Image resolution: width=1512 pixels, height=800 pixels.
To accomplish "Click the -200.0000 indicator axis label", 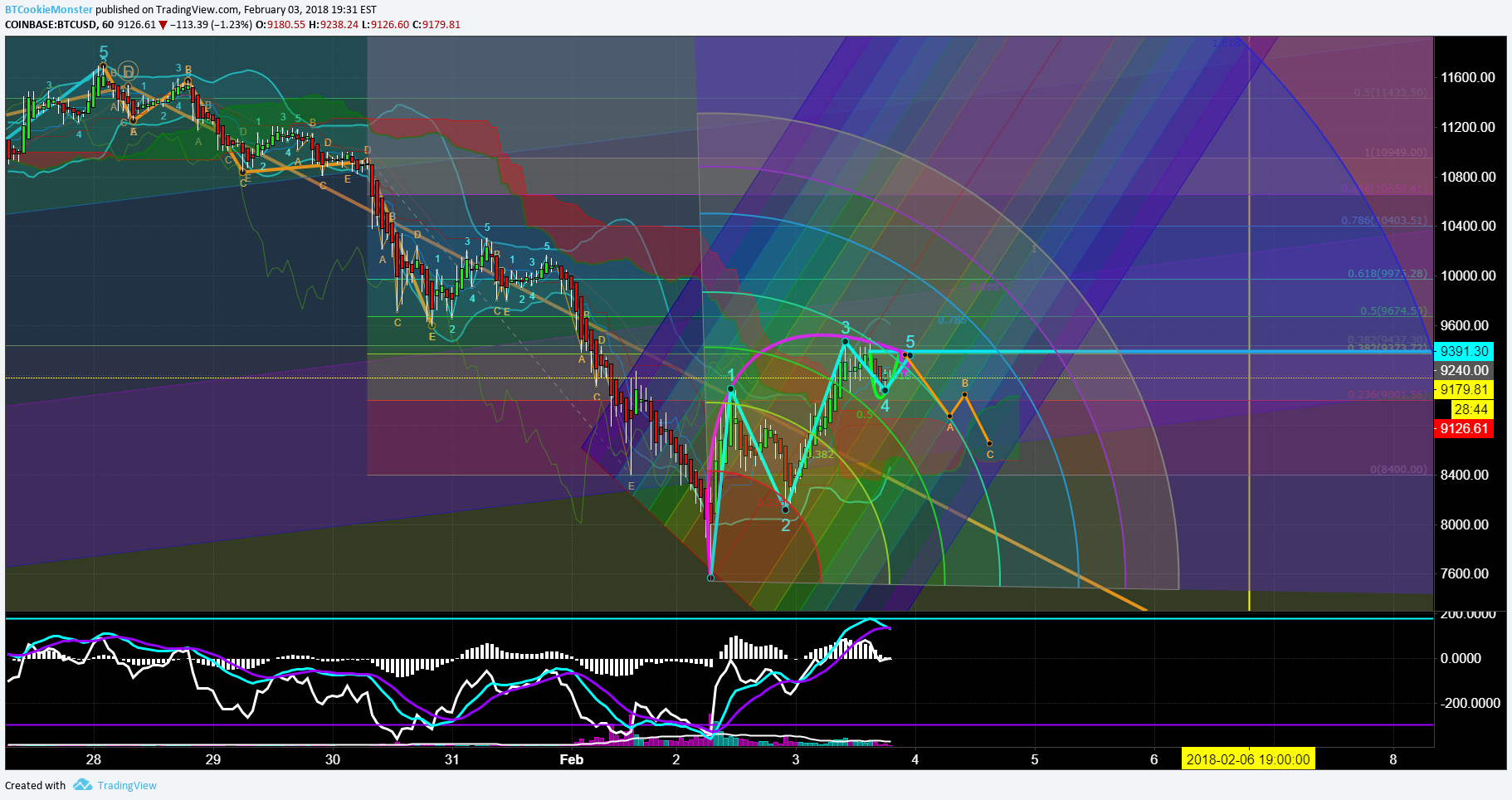I will pos(1470,703).
